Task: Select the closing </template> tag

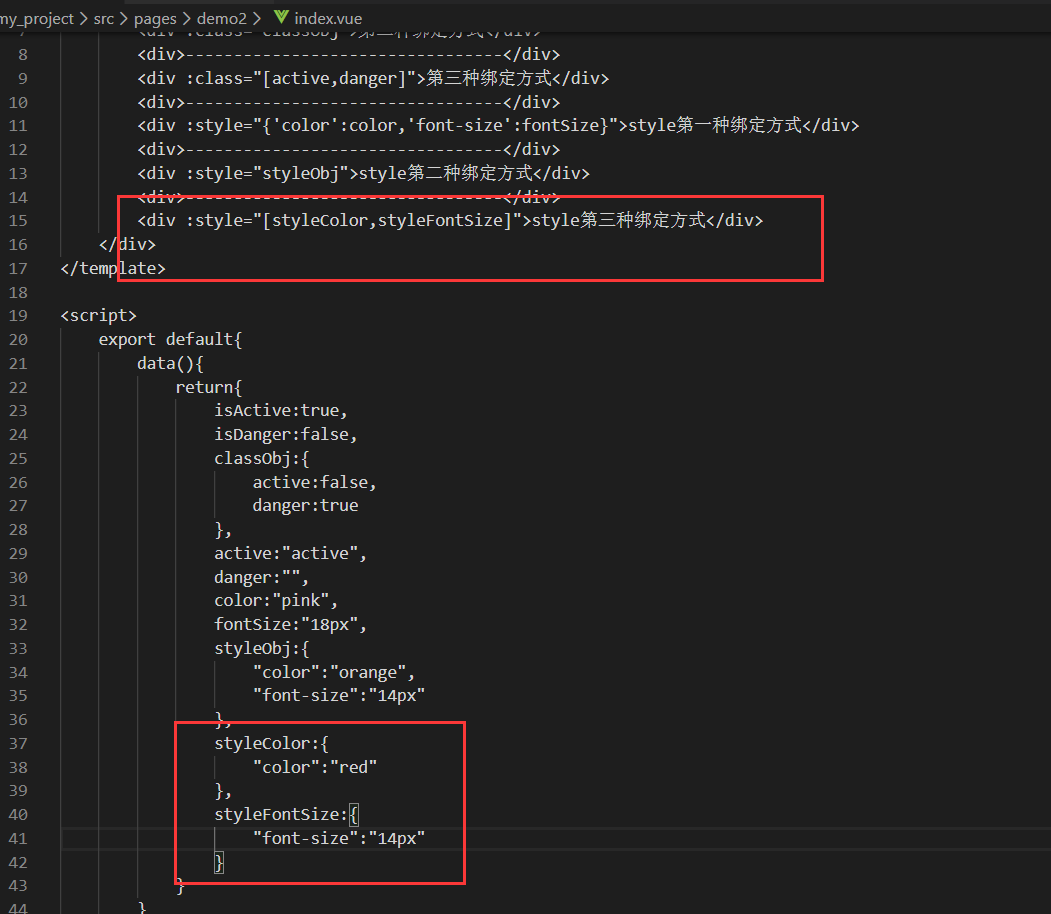Action: point(112,267)
